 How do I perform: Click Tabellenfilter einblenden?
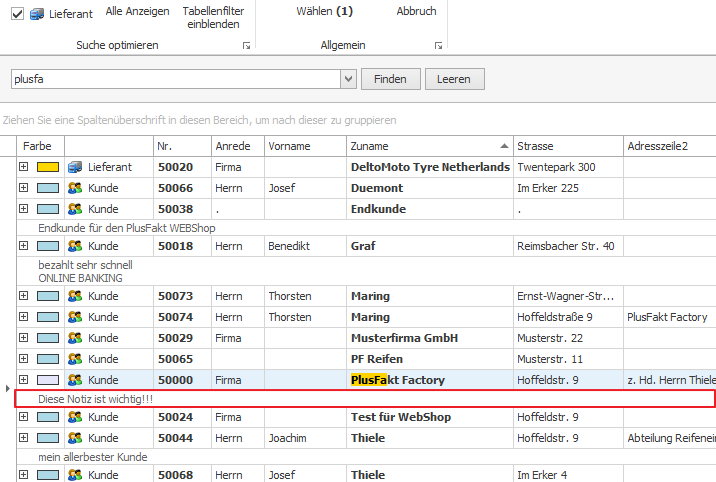pos(213,18)
